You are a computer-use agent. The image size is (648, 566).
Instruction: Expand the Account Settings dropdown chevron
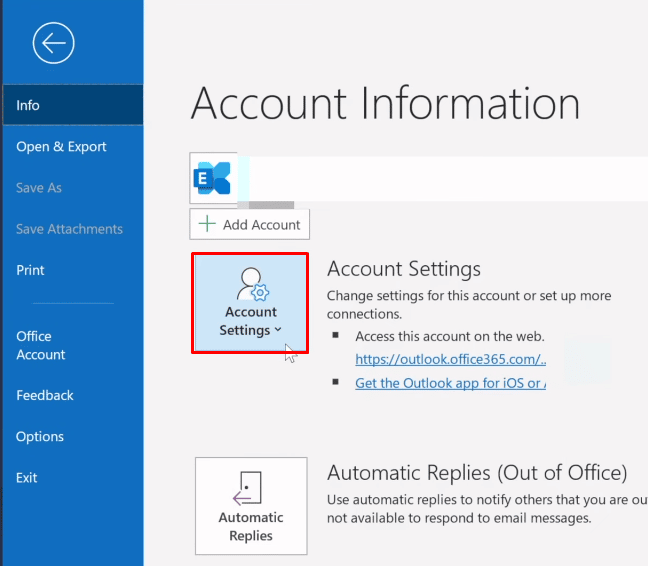(x=278, y=329)
